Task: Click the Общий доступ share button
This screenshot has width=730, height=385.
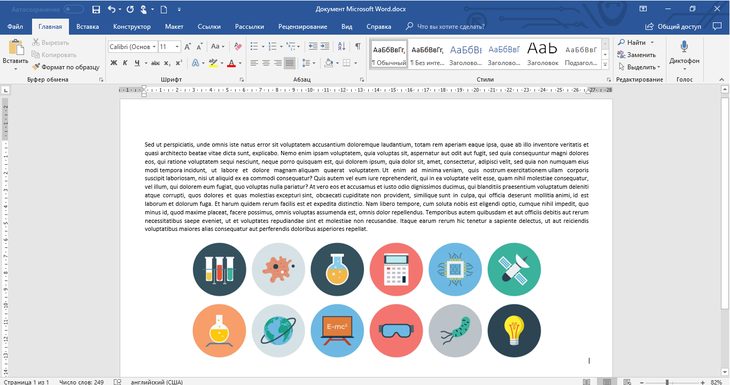Action: [673, 27]
